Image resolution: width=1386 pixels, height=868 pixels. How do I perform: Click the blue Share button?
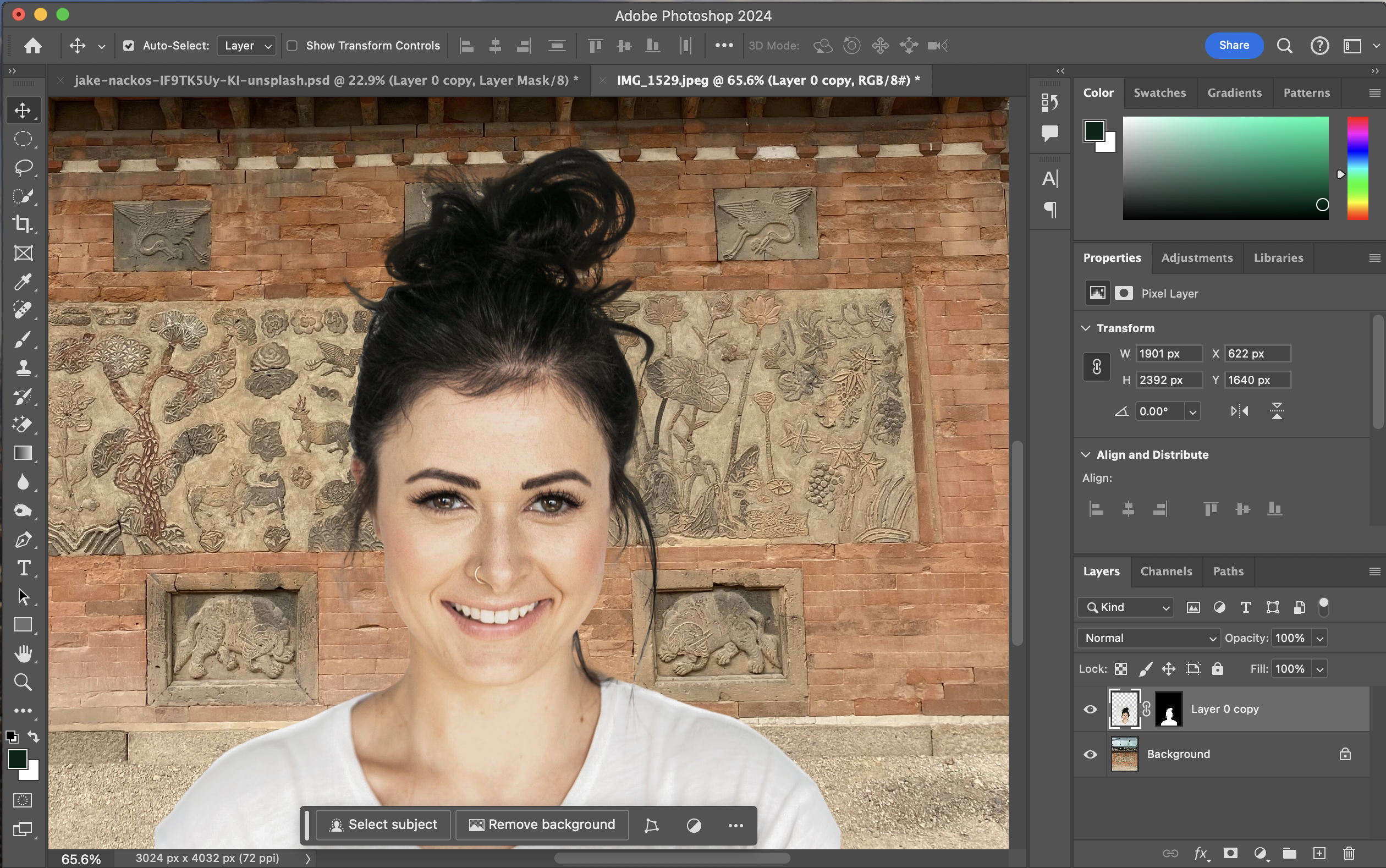[1233, 45]
